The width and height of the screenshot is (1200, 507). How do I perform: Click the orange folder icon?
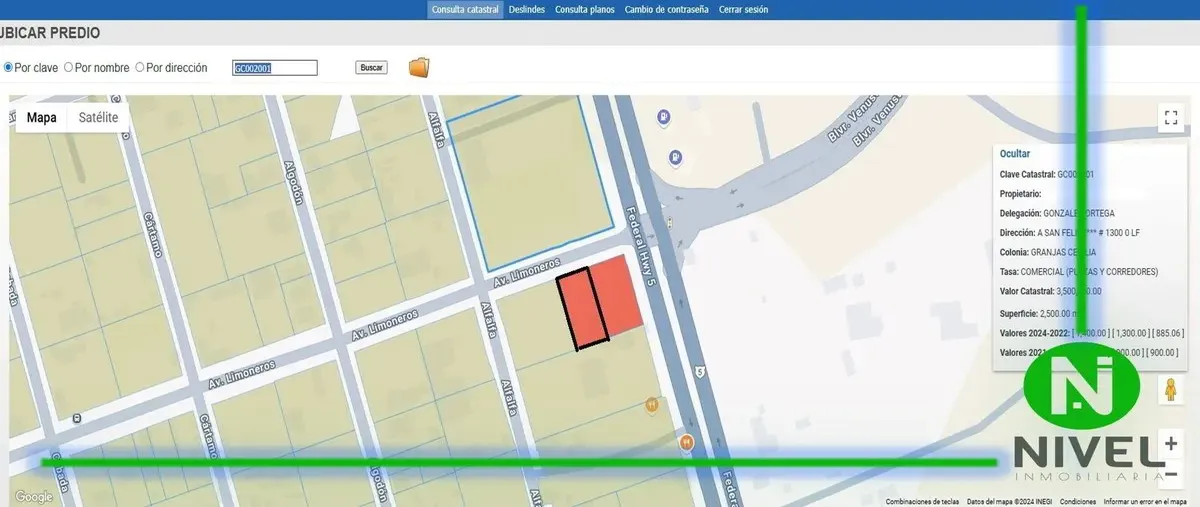coord(419,67)
